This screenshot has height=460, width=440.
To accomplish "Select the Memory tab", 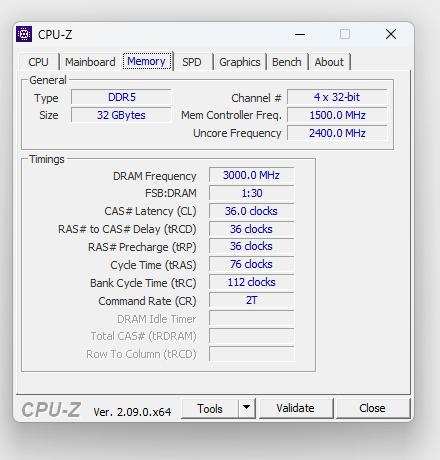I will point(147,61).
